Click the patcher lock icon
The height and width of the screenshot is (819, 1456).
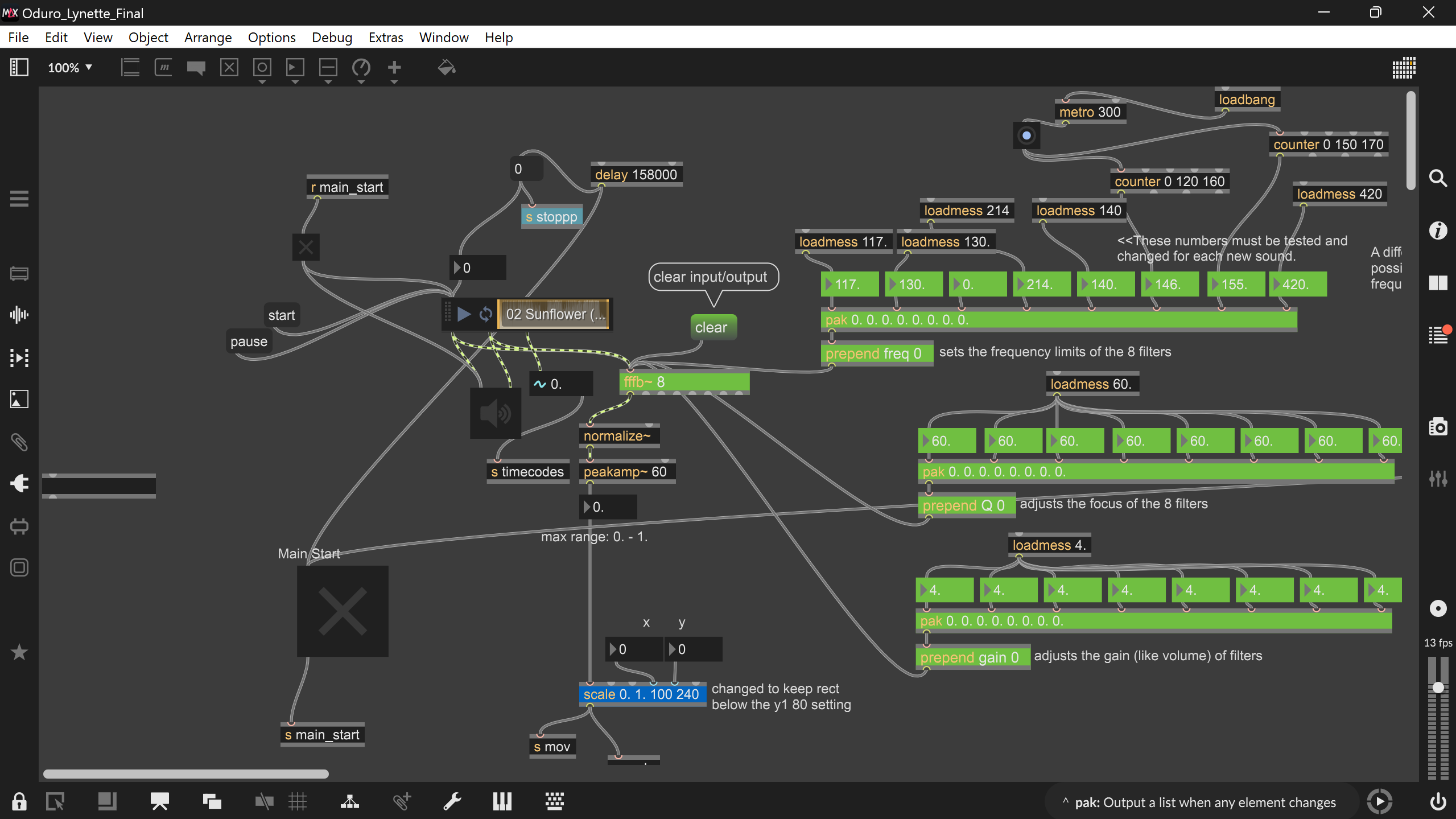click(19, 801)
